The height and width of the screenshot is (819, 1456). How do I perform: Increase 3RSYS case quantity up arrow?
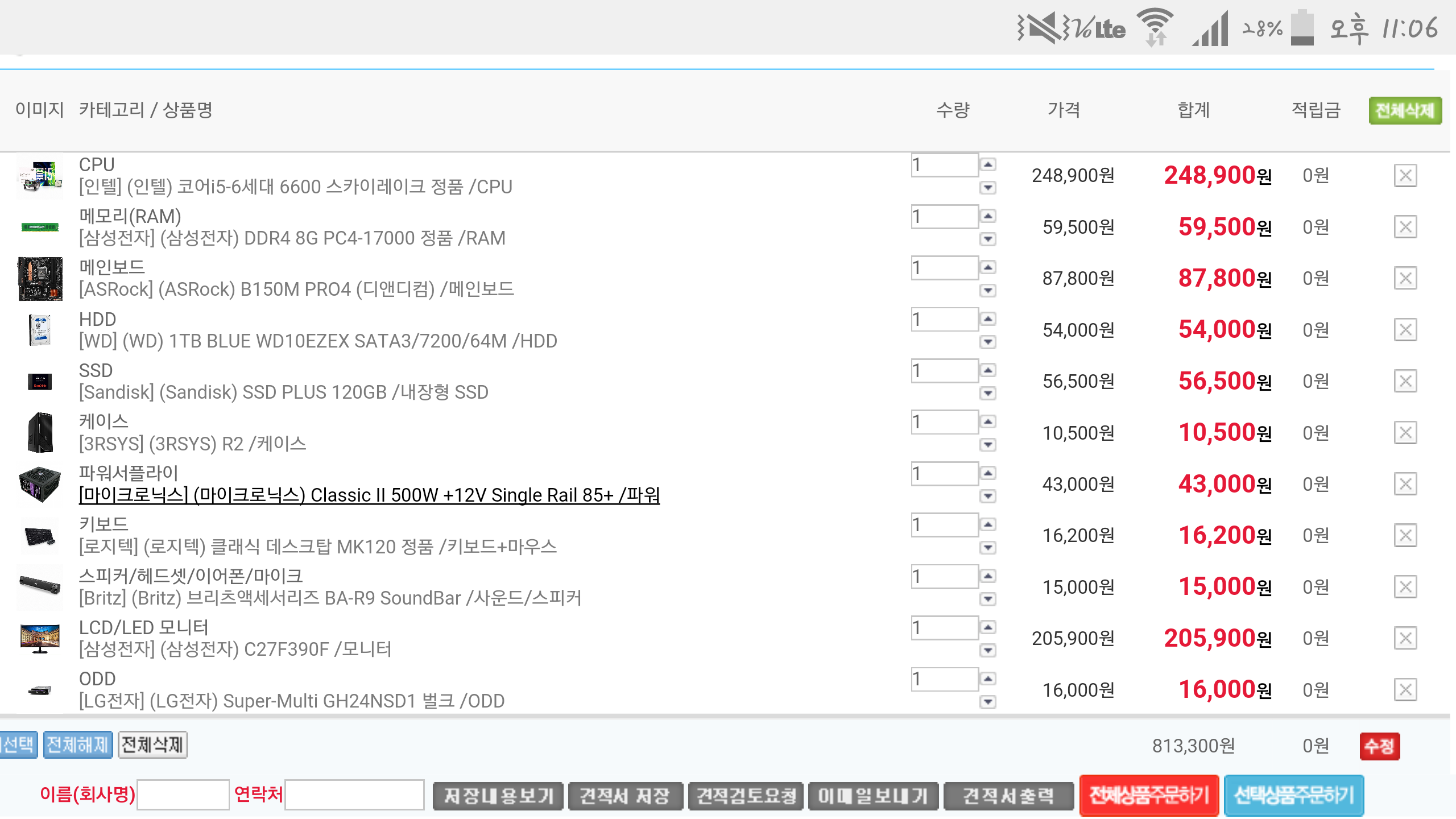click(988, 421)
